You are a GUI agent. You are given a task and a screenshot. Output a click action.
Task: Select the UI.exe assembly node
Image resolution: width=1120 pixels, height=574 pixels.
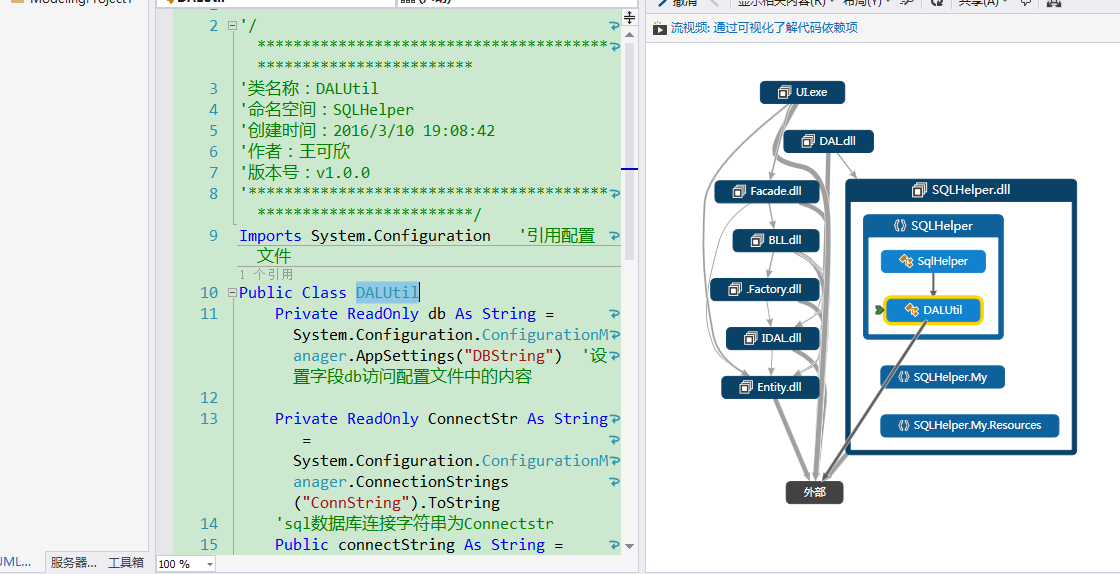click(x=803, y=92)
